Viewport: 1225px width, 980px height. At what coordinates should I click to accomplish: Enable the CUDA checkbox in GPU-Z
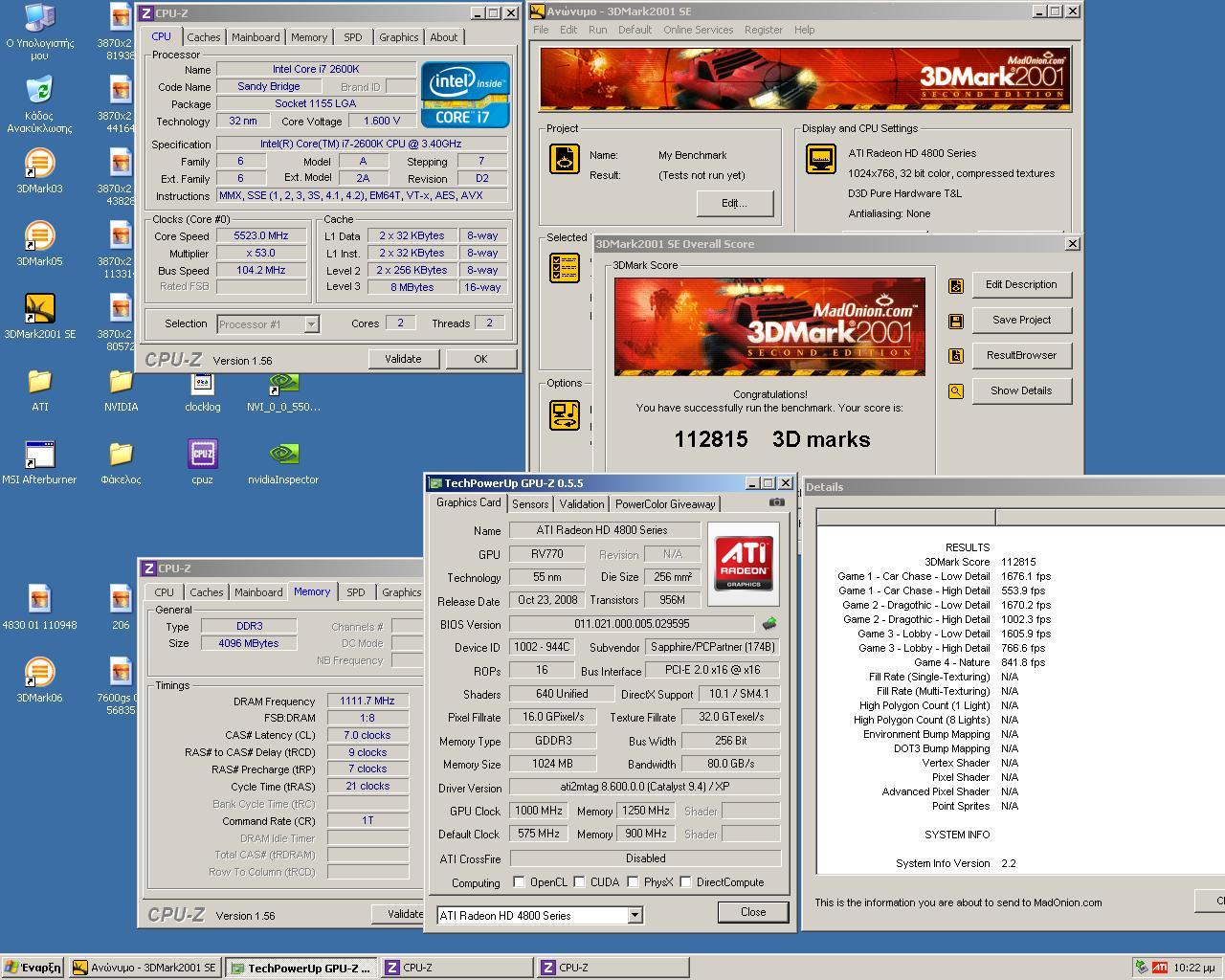[577, 882]
